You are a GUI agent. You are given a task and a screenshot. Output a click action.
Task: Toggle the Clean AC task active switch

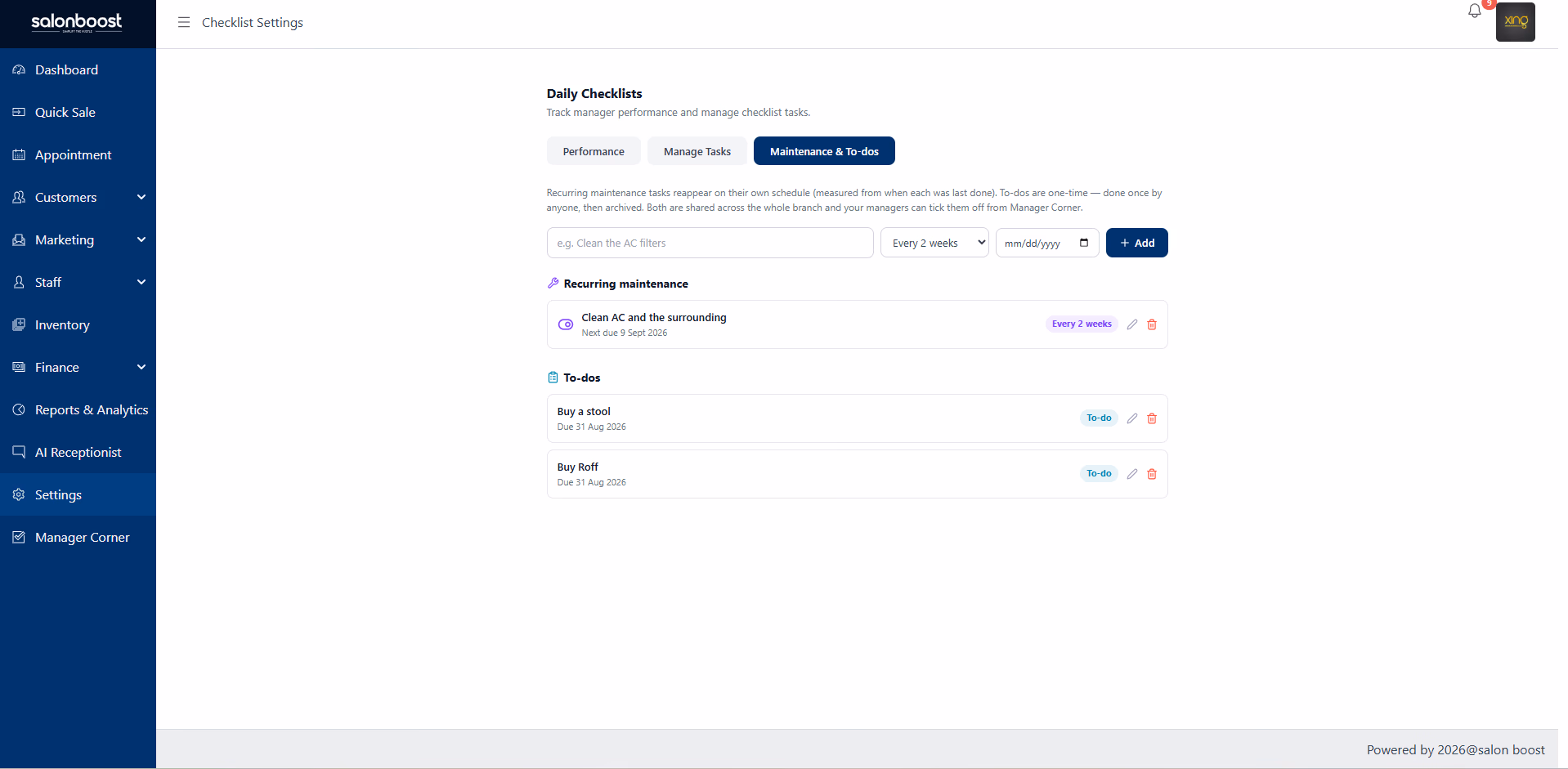566,324
